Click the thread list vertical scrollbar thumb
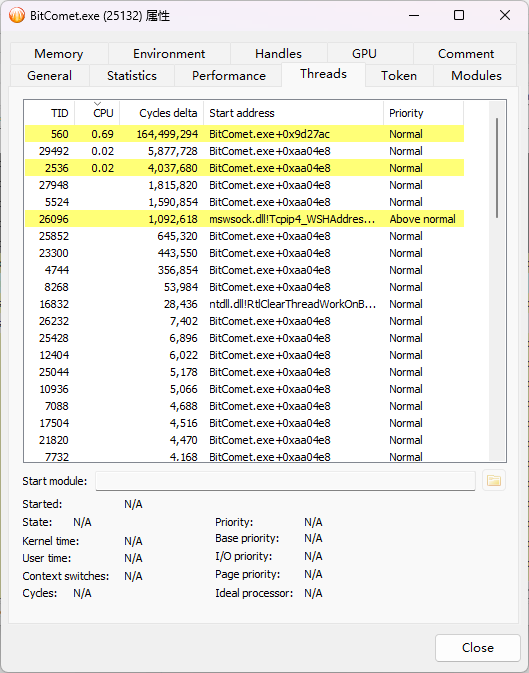 [x=497, y=168]
